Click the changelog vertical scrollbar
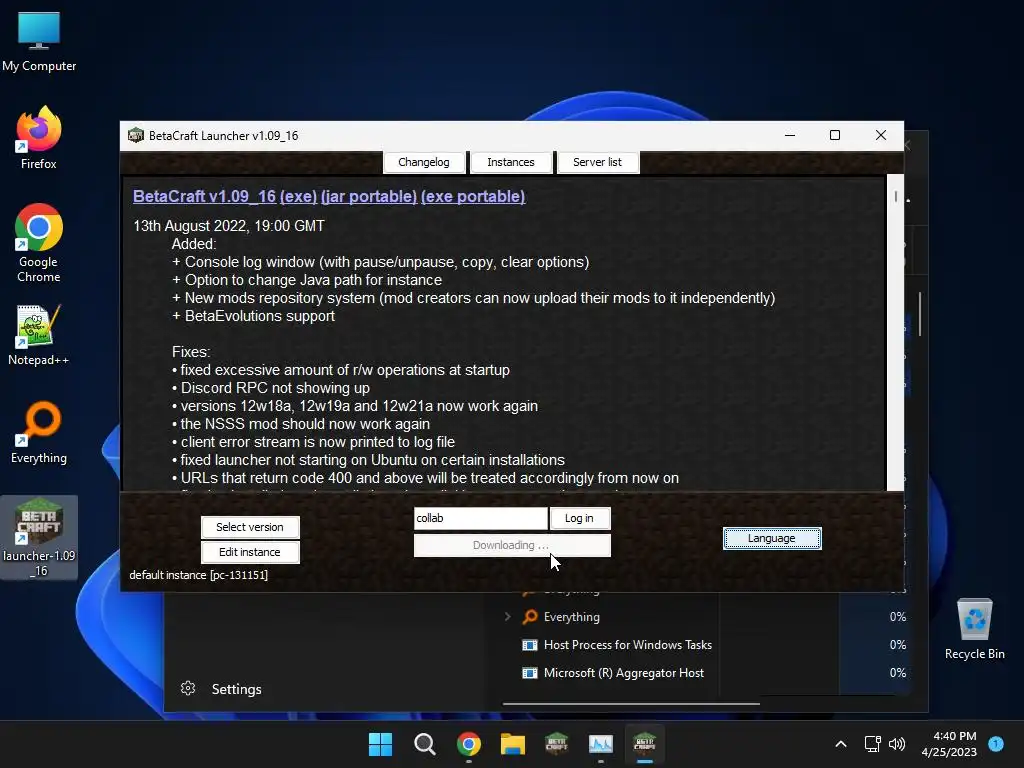The height and width of the screenshot is (768, 1024). (896, 332)
